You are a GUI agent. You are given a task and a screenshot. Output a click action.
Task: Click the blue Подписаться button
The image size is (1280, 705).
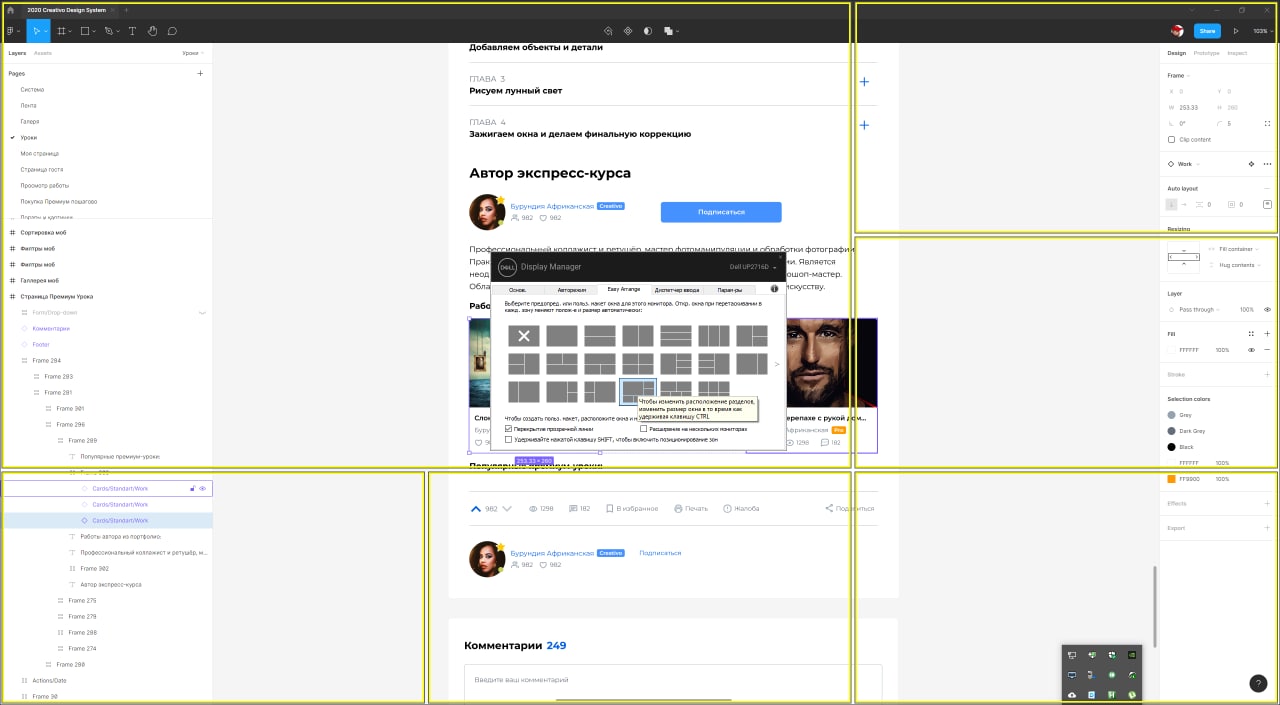click(x=720, y=212)
